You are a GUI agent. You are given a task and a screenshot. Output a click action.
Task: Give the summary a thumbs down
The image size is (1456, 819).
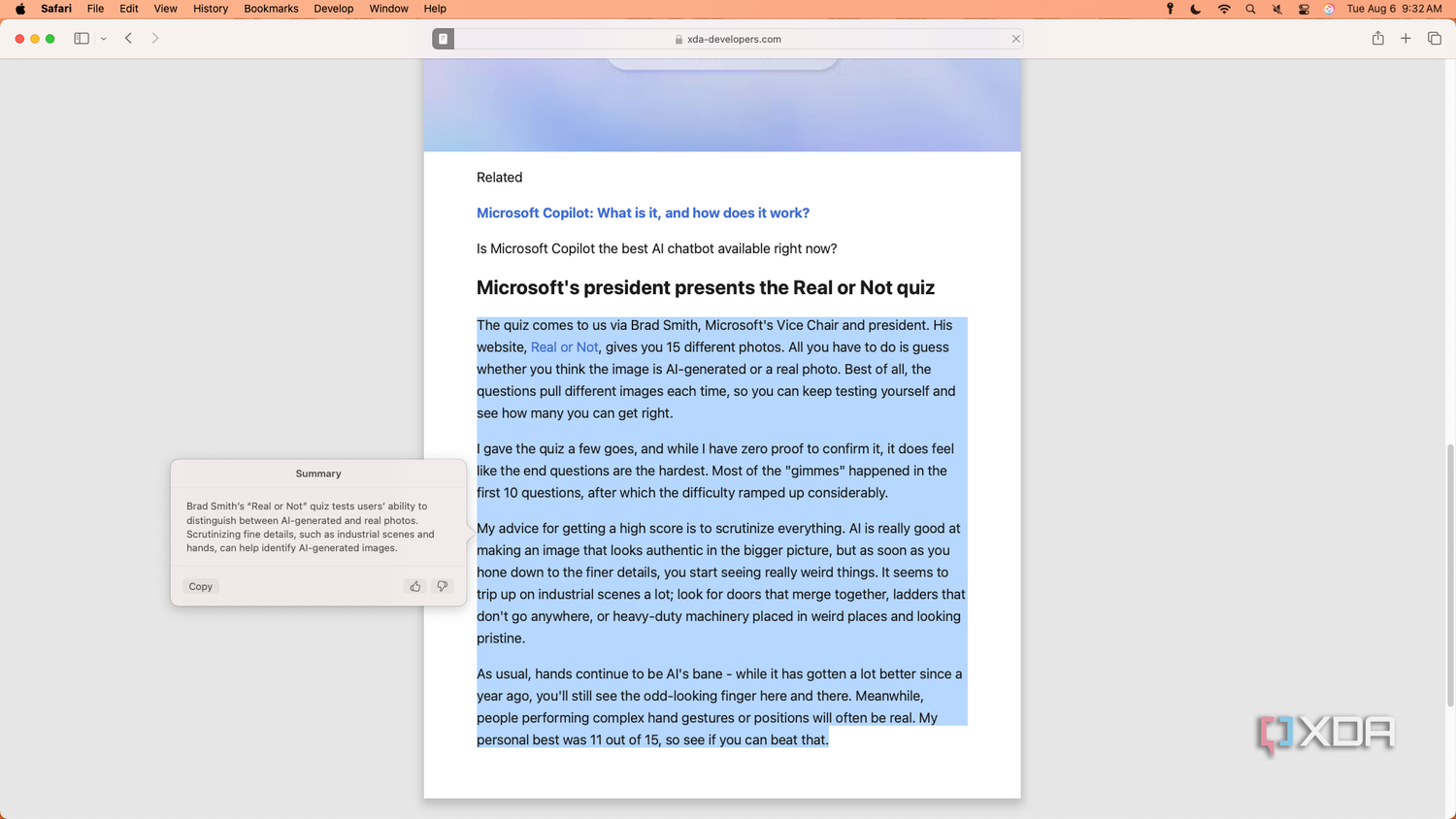(x=443, y=586)
